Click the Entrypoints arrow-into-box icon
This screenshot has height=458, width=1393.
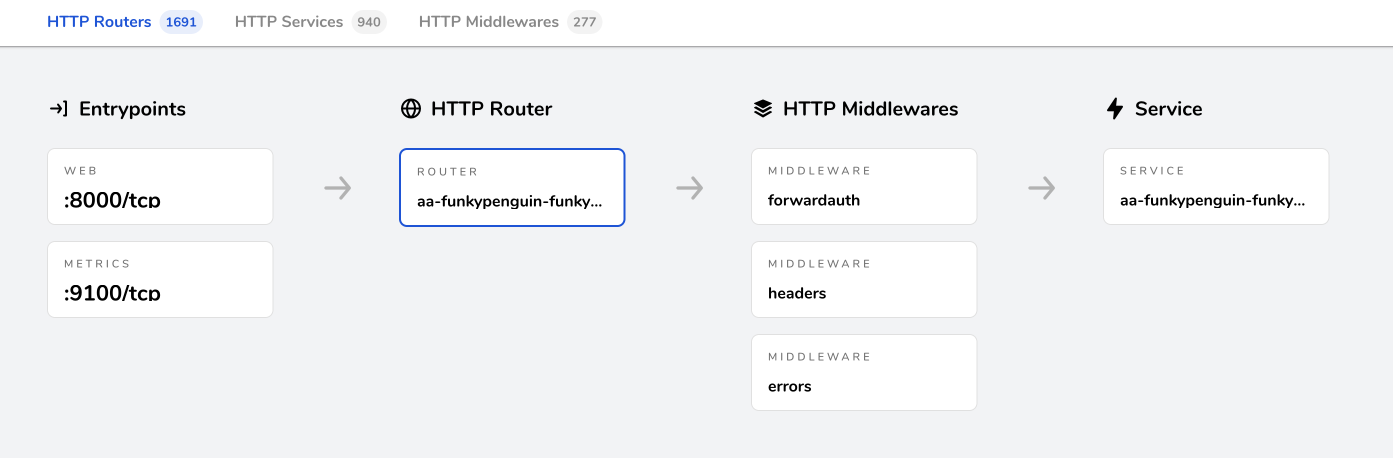click(58, 109)
